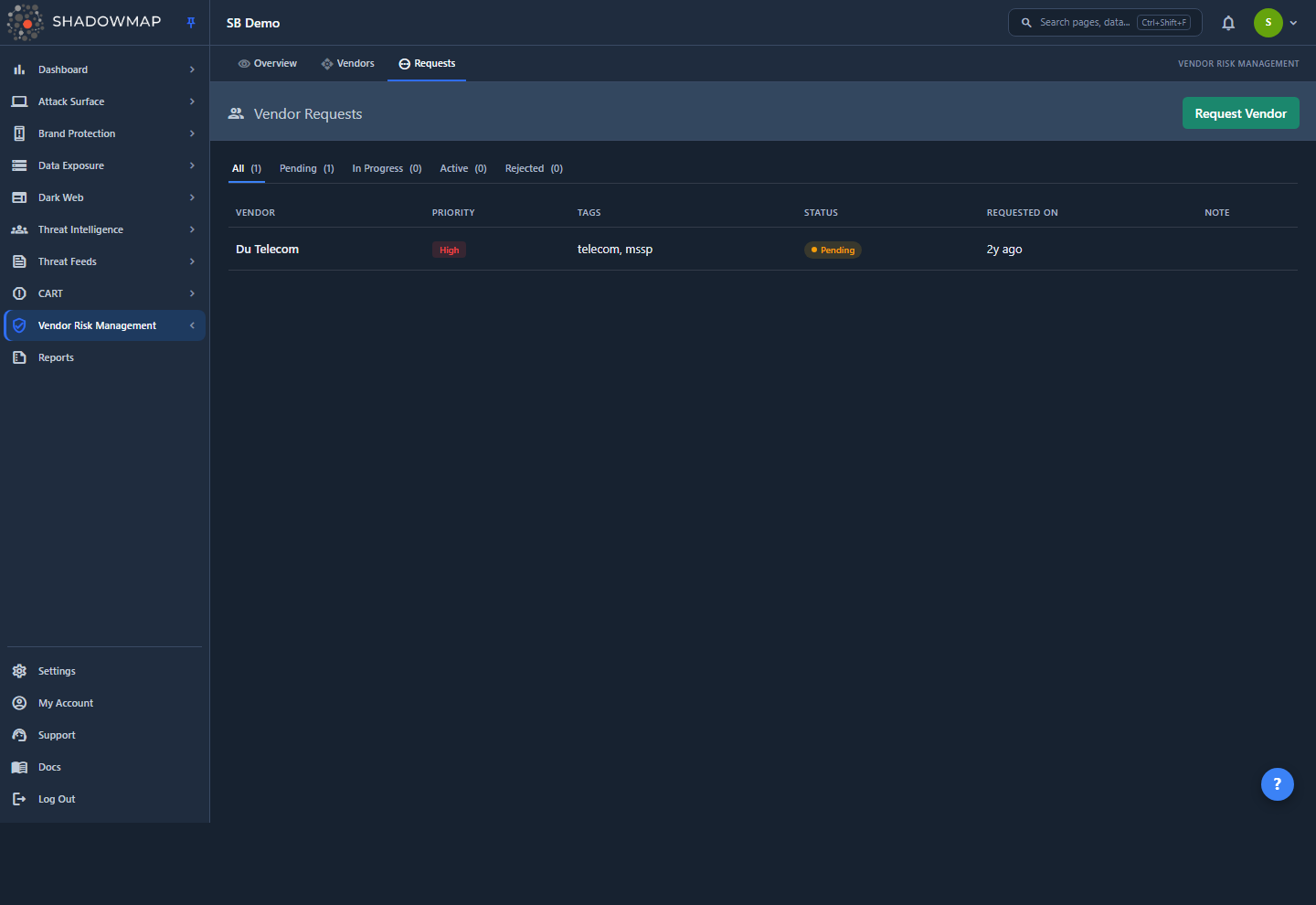Expand the Dashboard chevron
Screen dimensions: 1316x905
point(192,69)
